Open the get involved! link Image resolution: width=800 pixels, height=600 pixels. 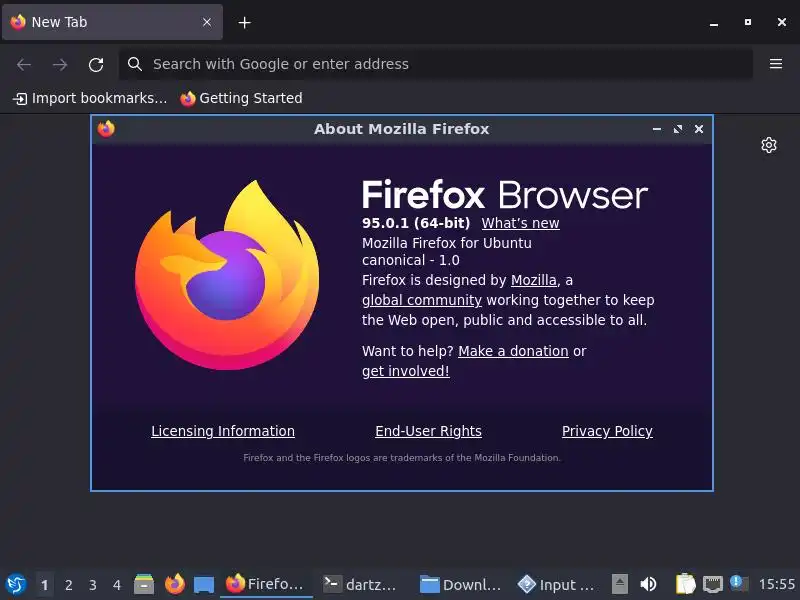point(406,371)
